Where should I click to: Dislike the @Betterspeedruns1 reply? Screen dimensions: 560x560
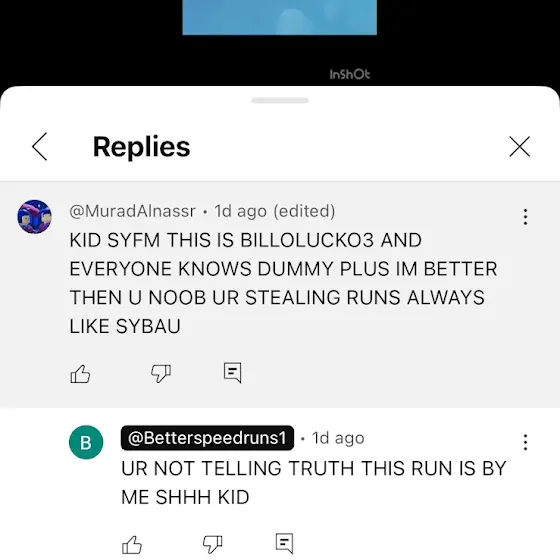[212, 545]
